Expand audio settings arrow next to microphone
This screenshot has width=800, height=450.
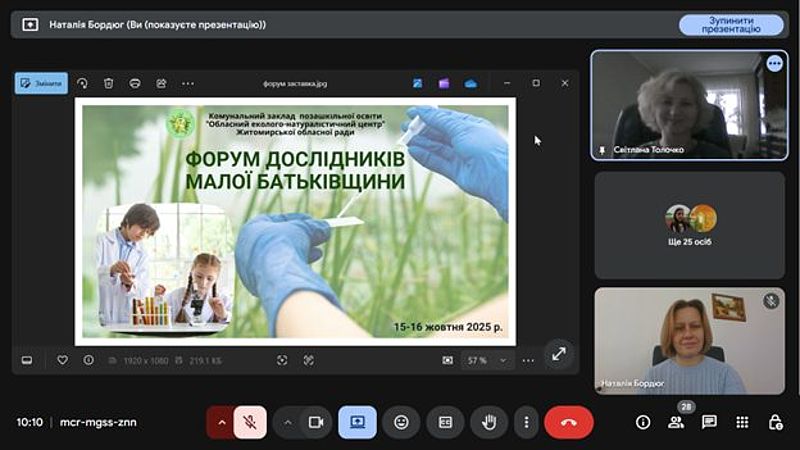click(x=221, y=422)
